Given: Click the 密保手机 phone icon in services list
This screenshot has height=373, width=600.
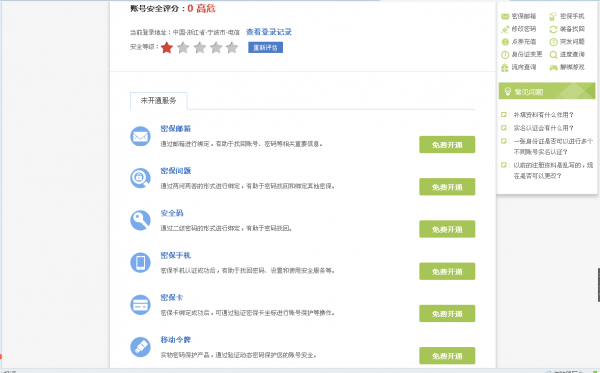Looking at the screenshot, I should coord(140,262).
